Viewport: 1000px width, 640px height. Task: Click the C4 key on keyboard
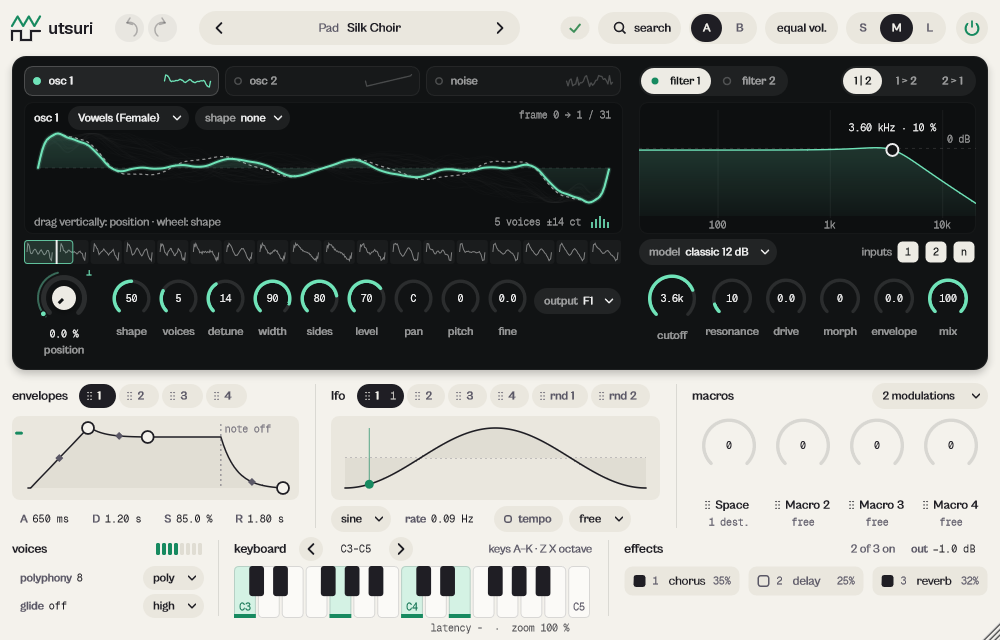(x=413, y=592)
